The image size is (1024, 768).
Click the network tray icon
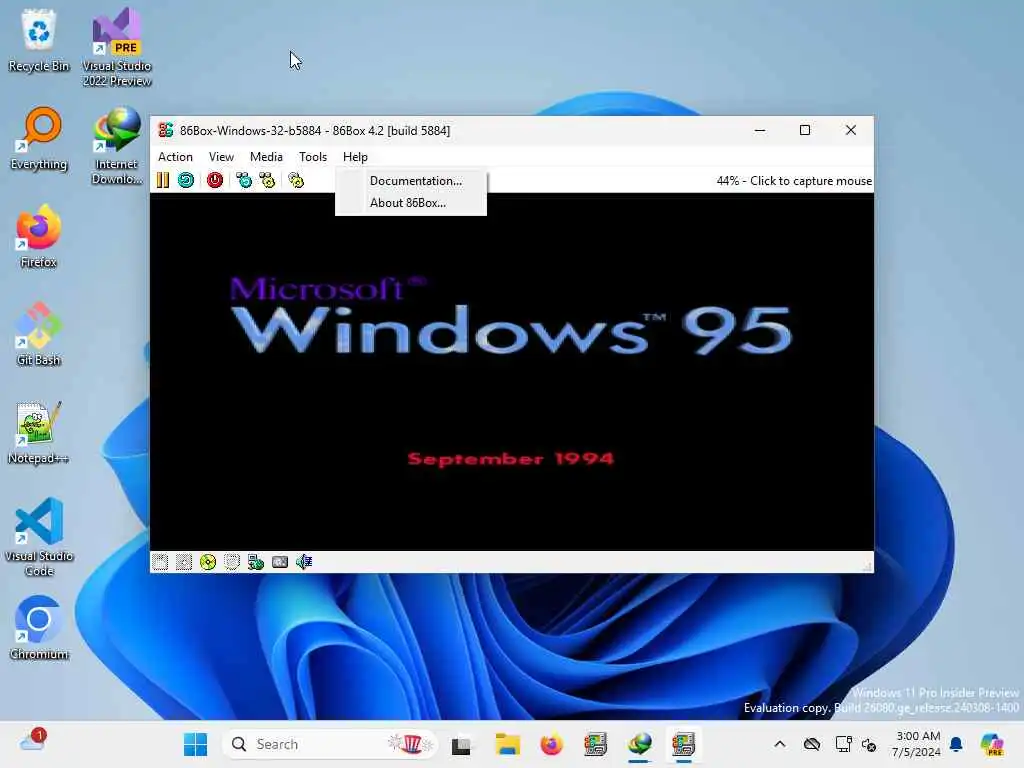[843, 744]
